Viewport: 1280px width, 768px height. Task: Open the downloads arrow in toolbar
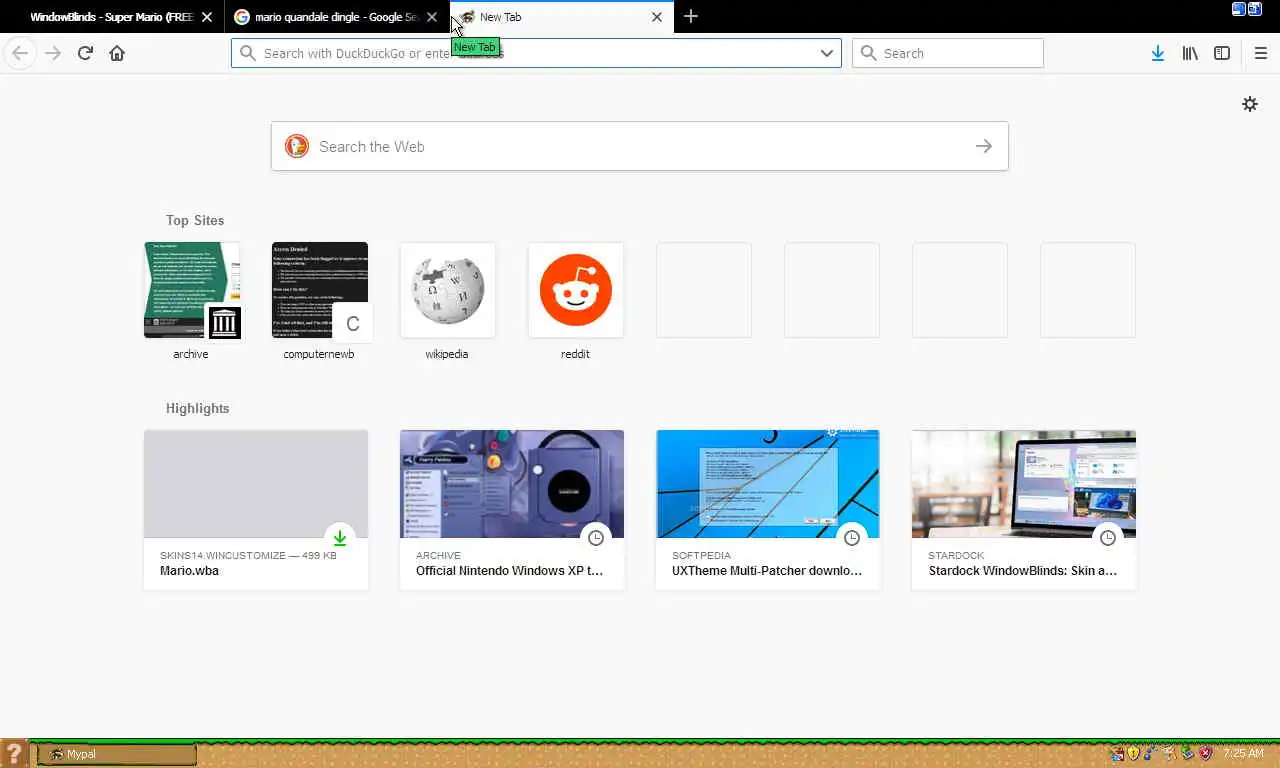pos(1157,53)
